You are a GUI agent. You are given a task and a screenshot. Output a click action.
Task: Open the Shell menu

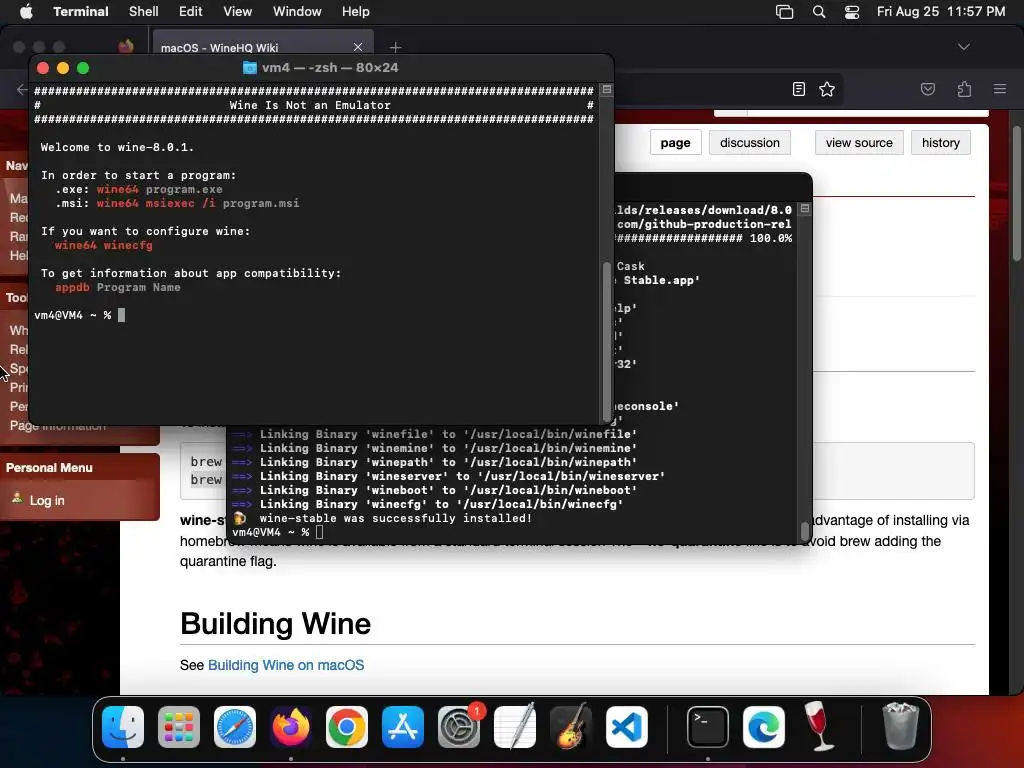click(144, 12)
